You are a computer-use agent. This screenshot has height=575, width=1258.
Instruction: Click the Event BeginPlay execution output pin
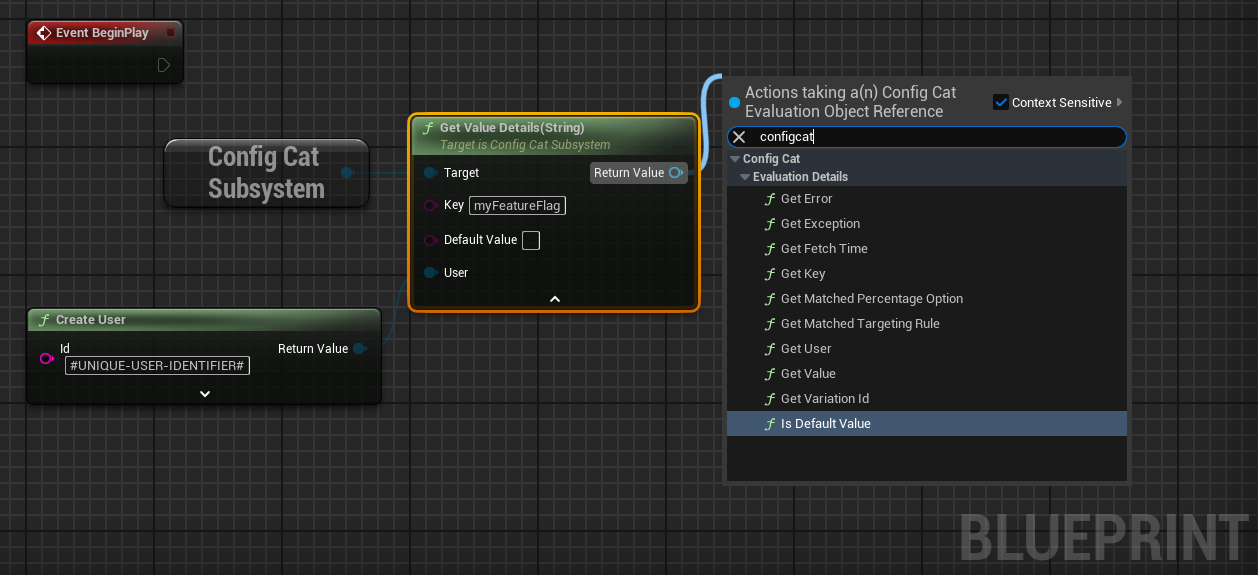164,65
